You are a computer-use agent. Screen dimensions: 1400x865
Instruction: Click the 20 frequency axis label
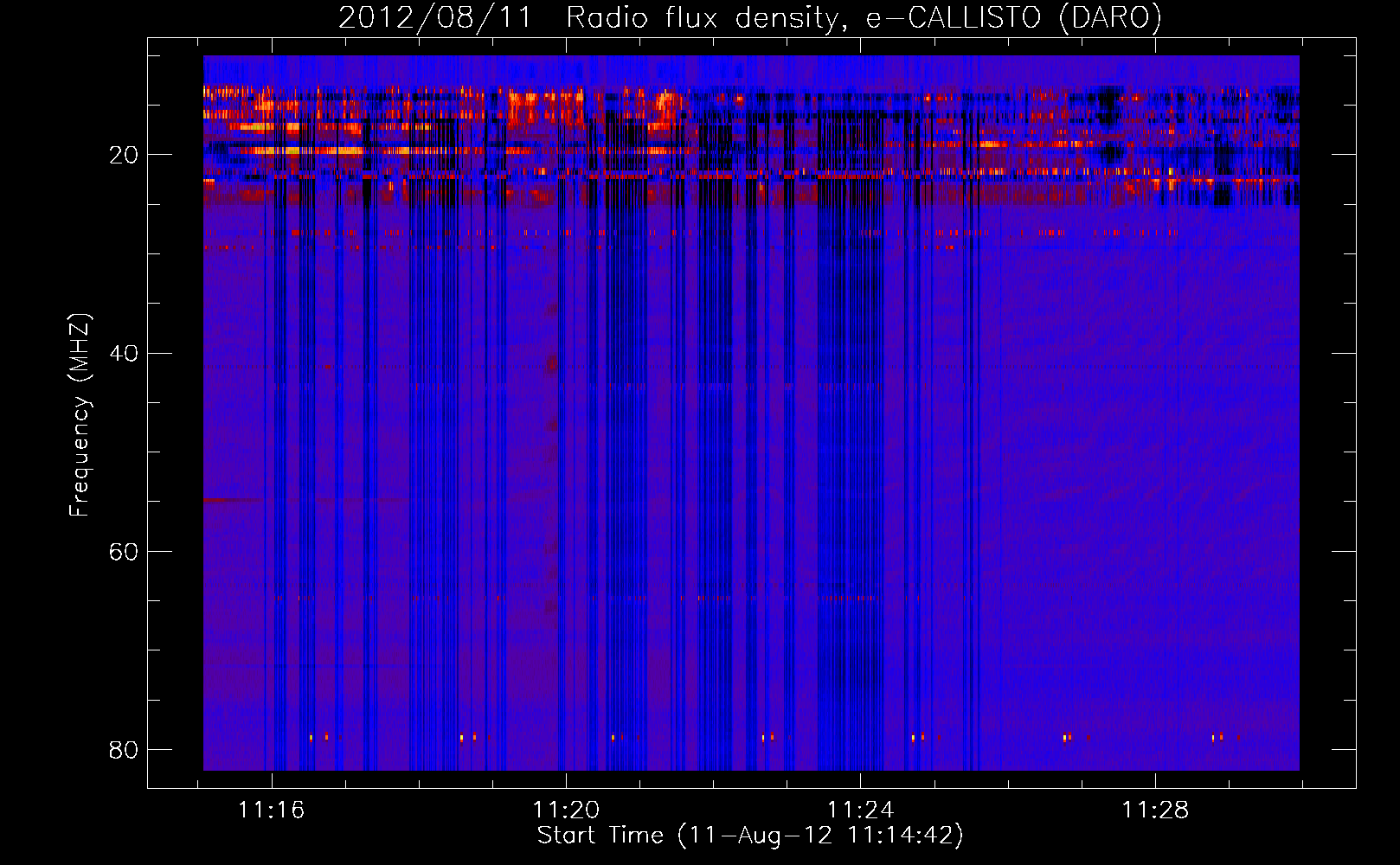[124, 155]
